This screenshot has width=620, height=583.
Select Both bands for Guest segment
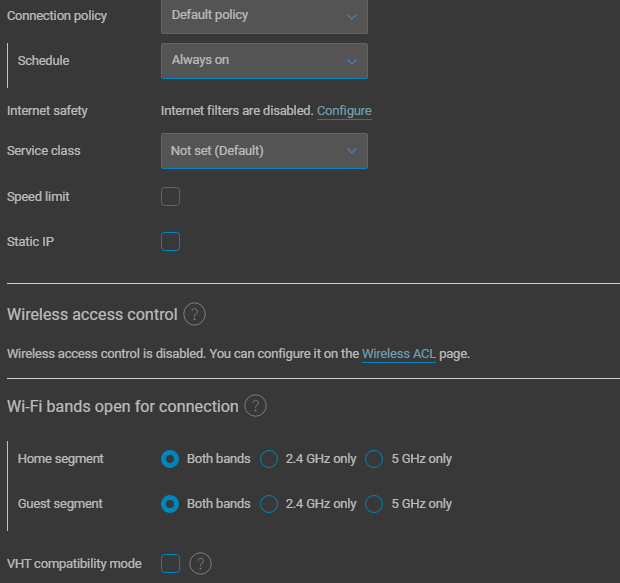(170, 504)
